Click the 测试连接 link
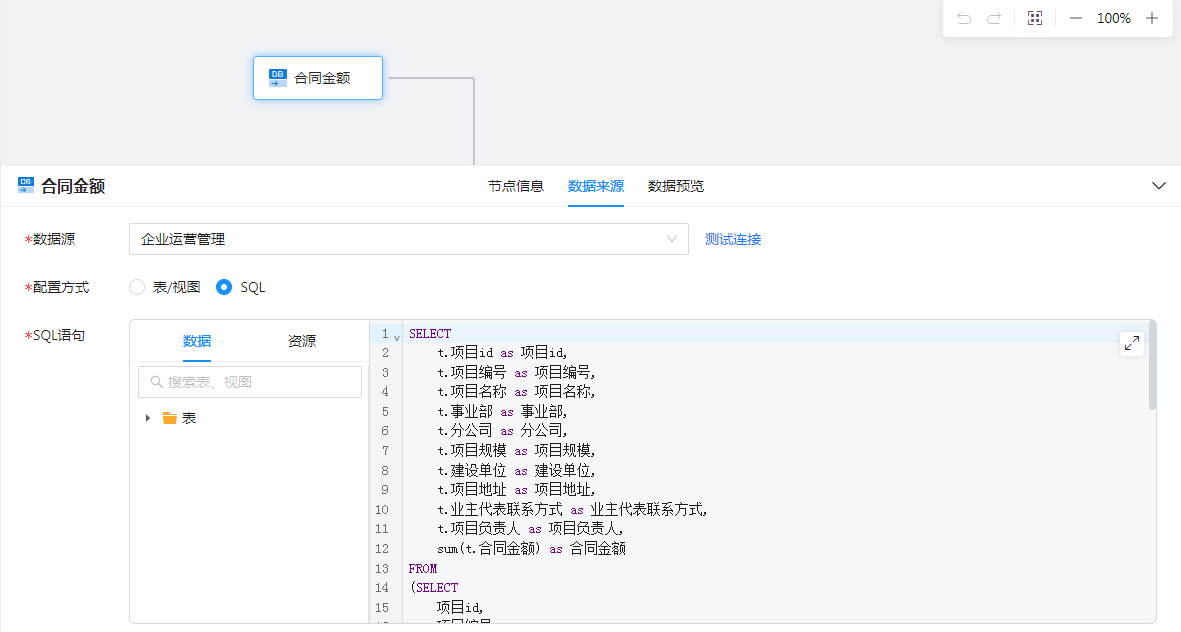This screenshot has height=632, width=1181. tap(733, 239)
